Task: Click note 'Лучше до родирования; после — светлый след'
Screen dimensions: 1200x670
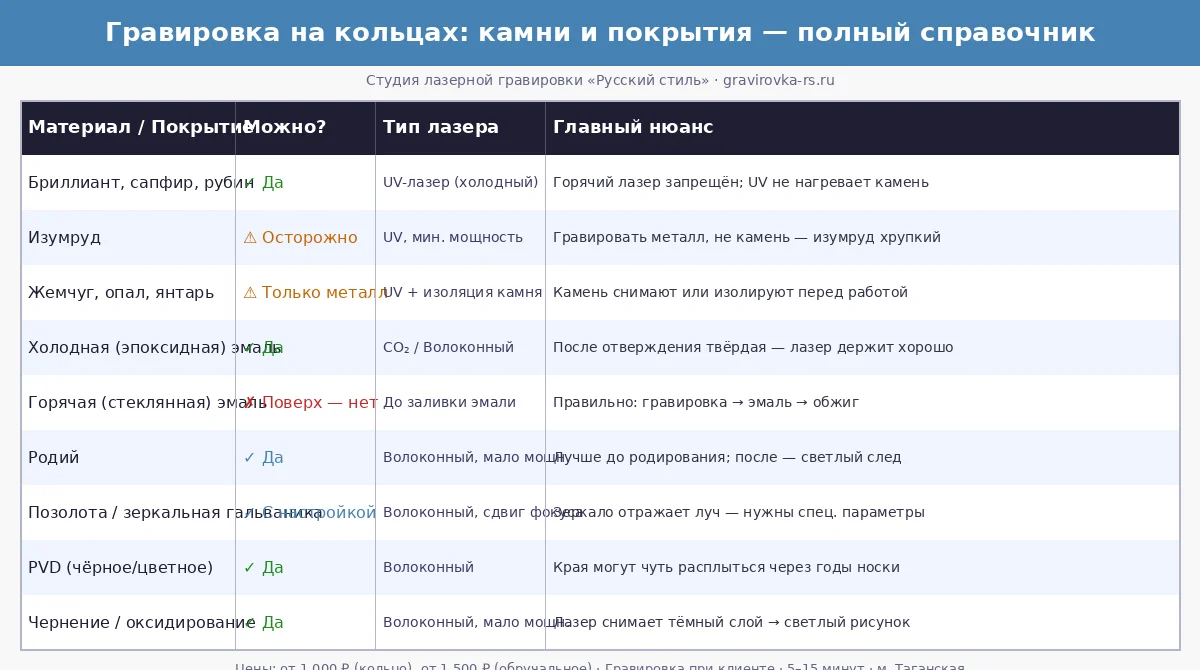Action: click(x=727, y=458)
